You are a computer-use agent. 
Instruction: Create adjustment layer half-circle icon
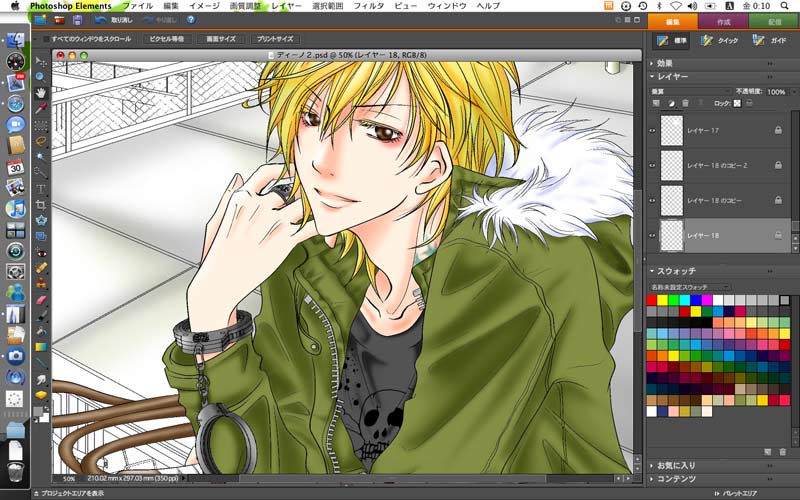coord(671,103)
